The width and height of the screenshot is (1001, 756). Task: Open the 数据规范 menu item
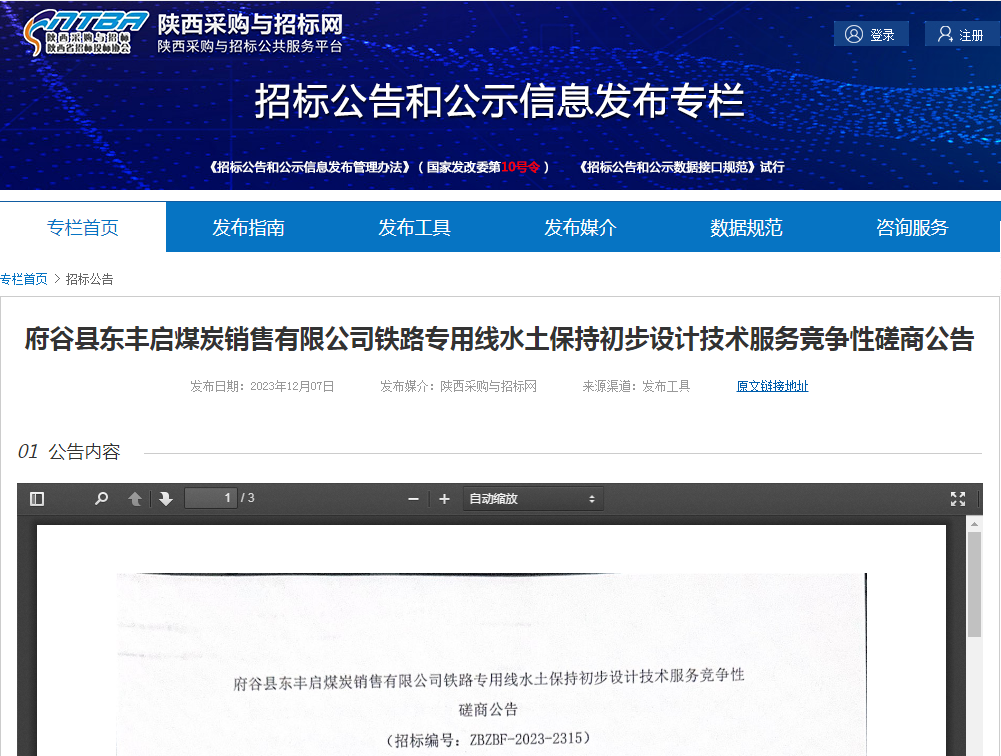746,227
